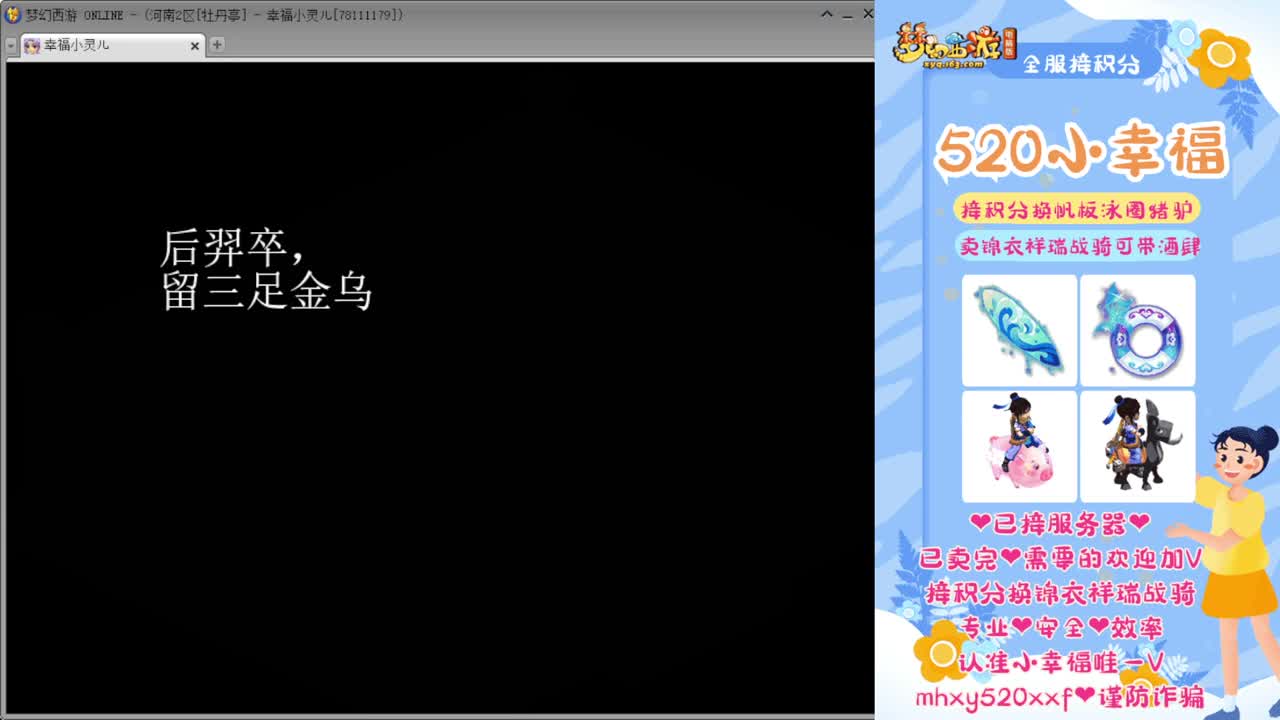Click the 梦幻西游 logo in the banner
This screenshot has height=720, width=1280.
point(955,47)
